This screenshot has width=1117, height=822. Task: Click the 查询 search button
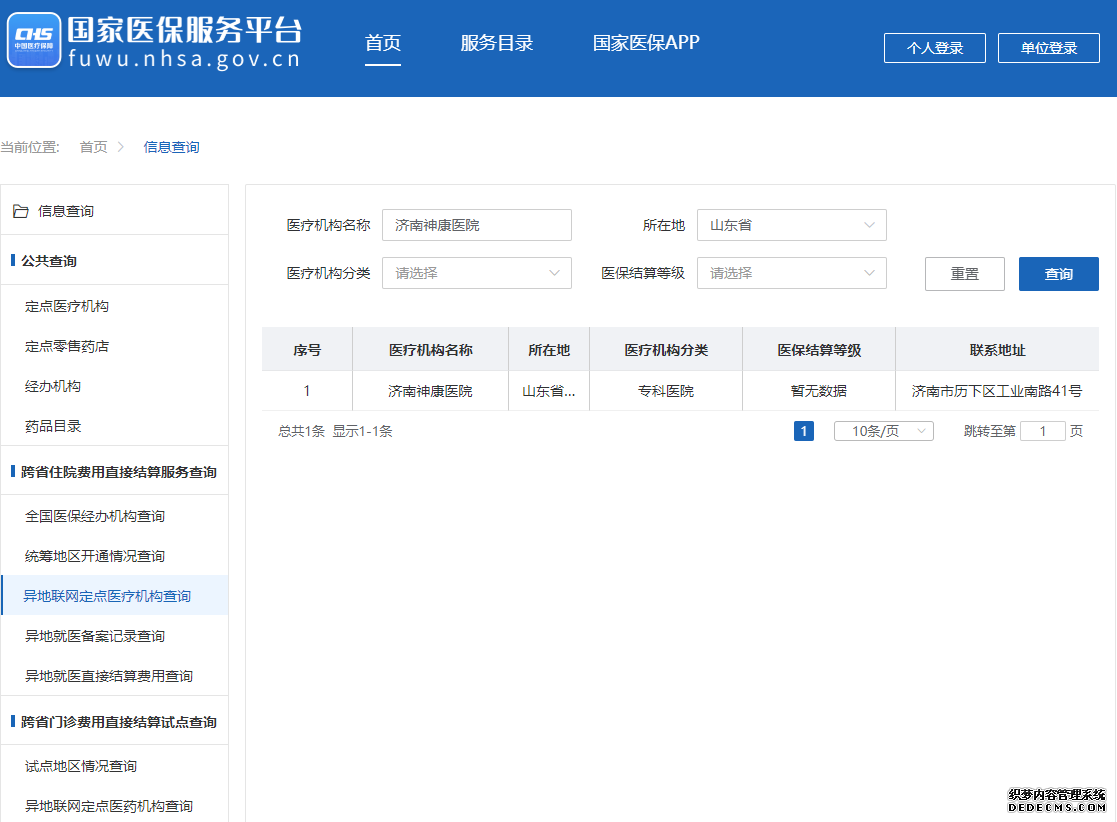1059,274
